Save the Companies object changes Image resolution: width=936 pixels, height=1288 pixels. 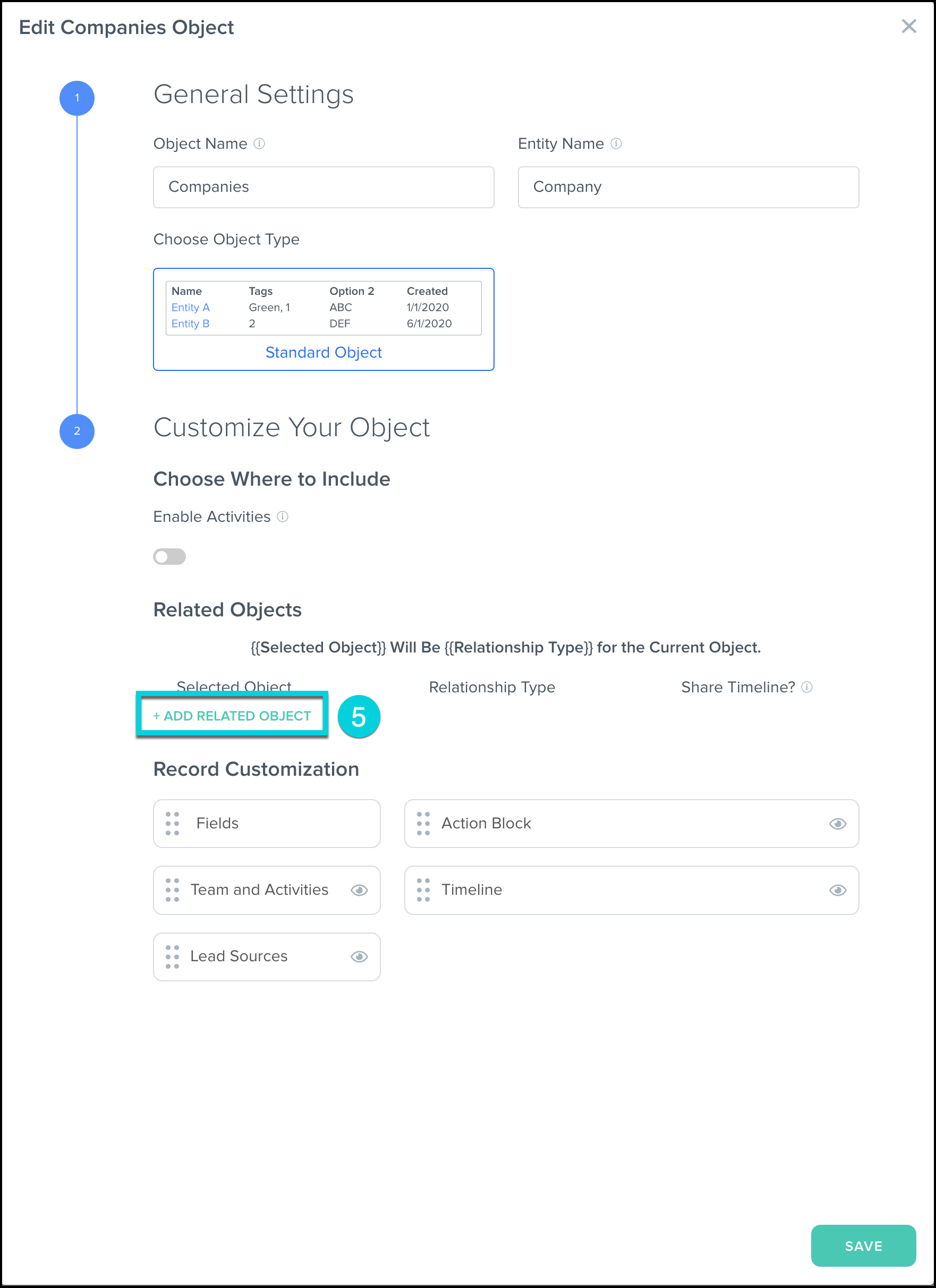(863, 1246)
